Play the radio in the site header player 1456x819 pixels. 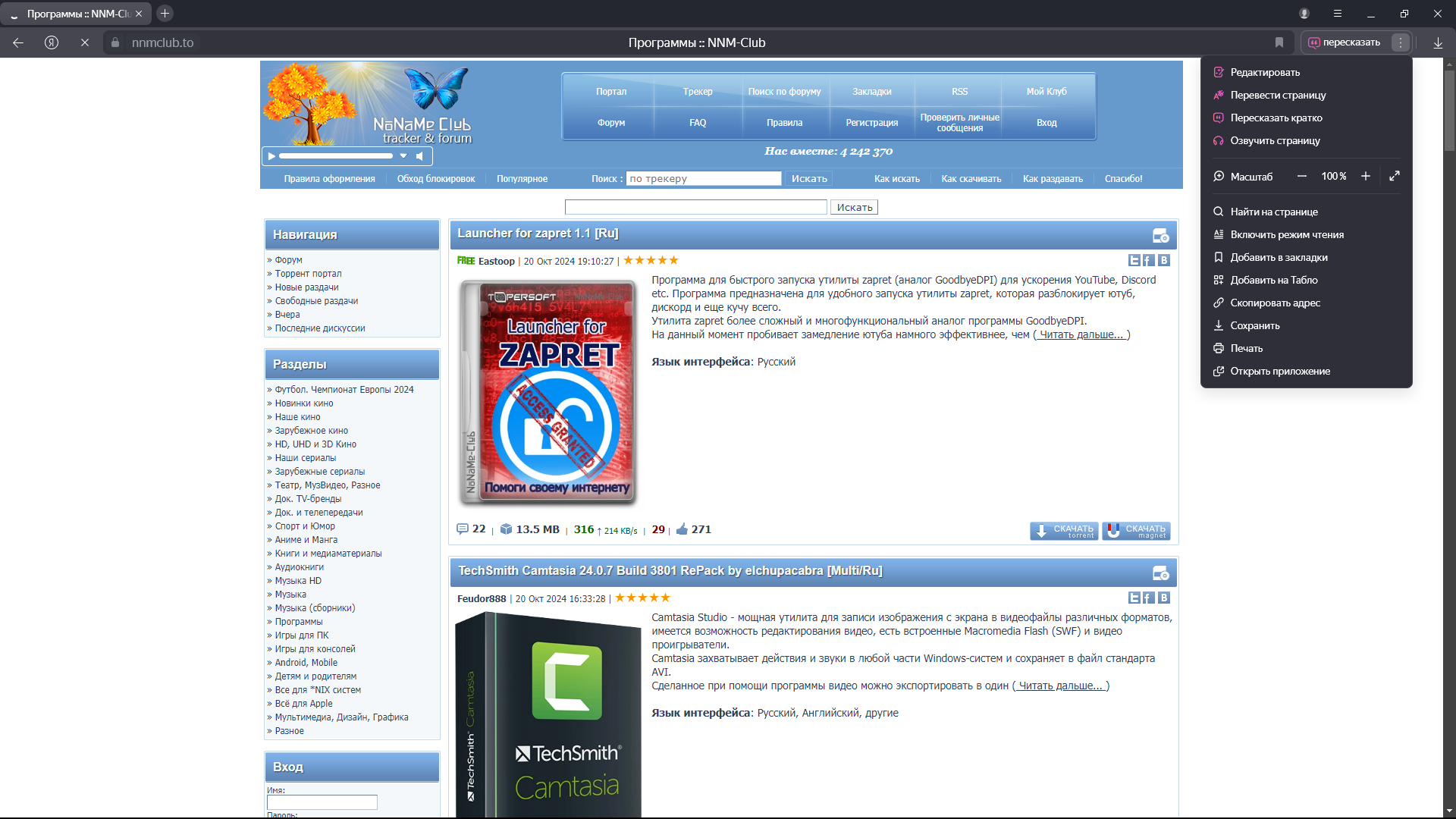click(271, 156)
